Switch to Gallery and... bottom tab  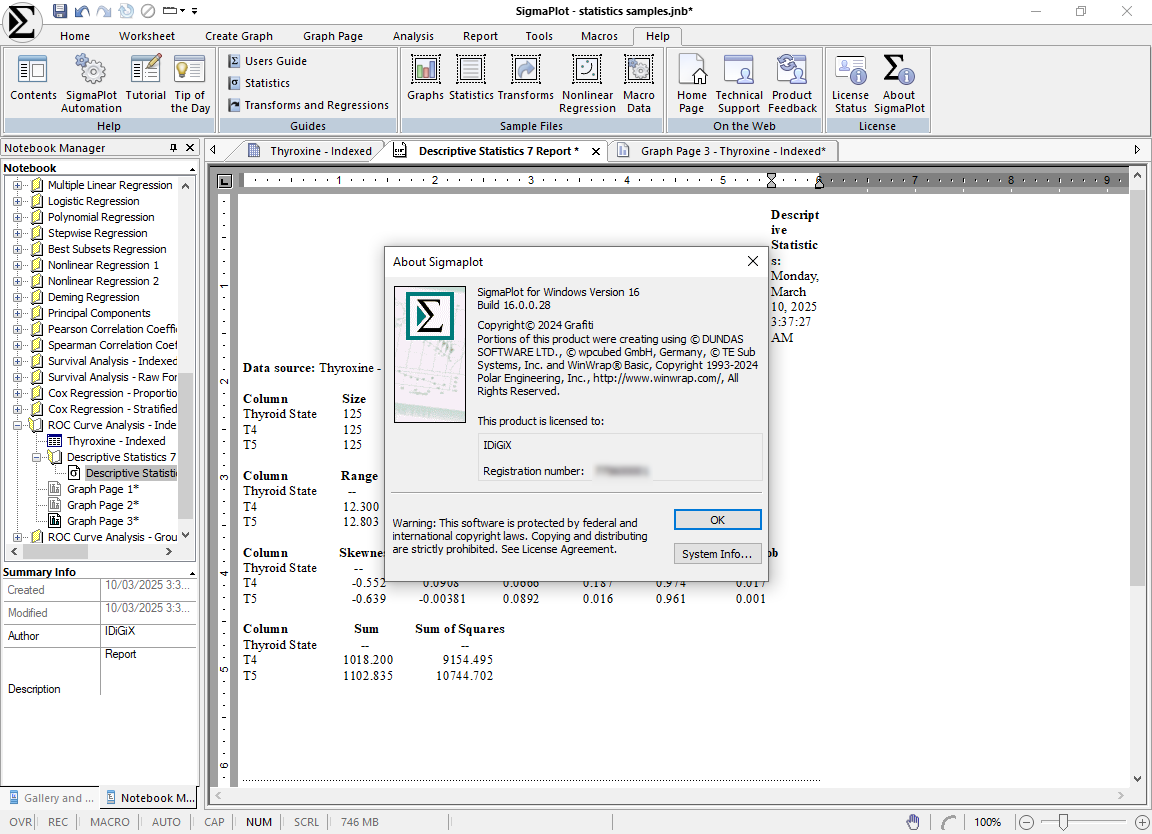51,798
